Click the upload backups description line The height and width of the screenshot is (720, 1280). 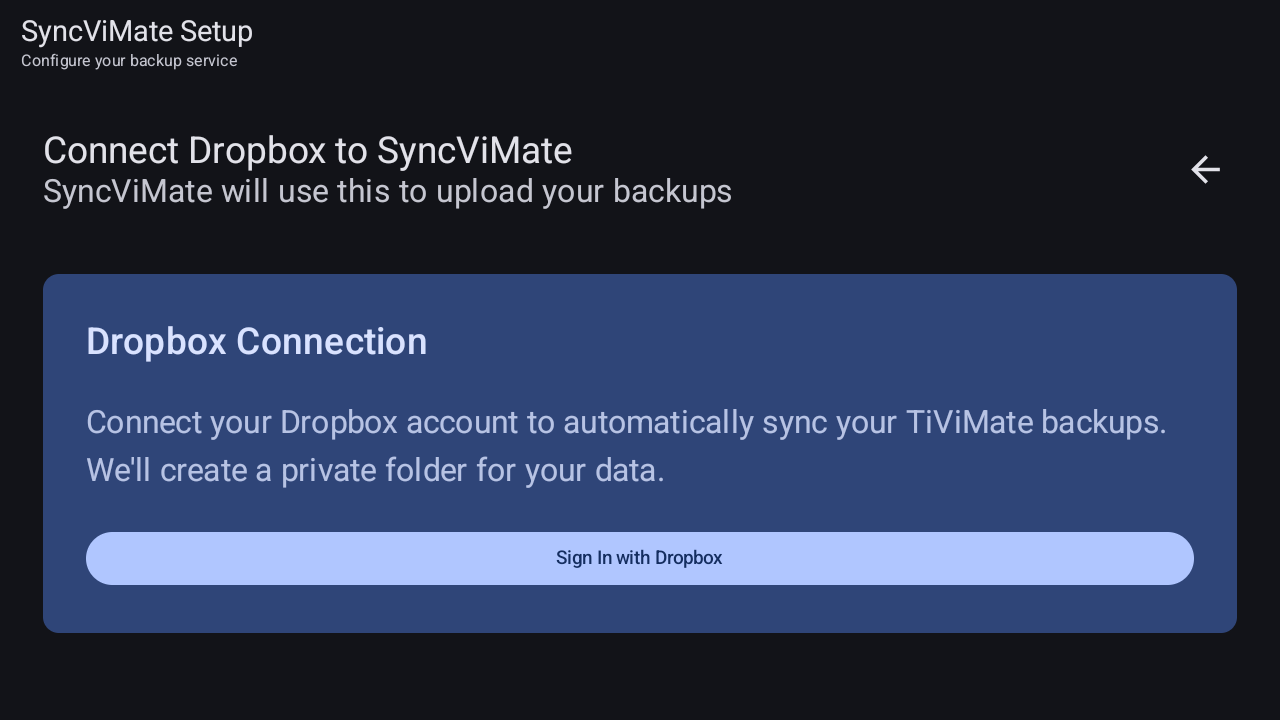pos(387,191)
